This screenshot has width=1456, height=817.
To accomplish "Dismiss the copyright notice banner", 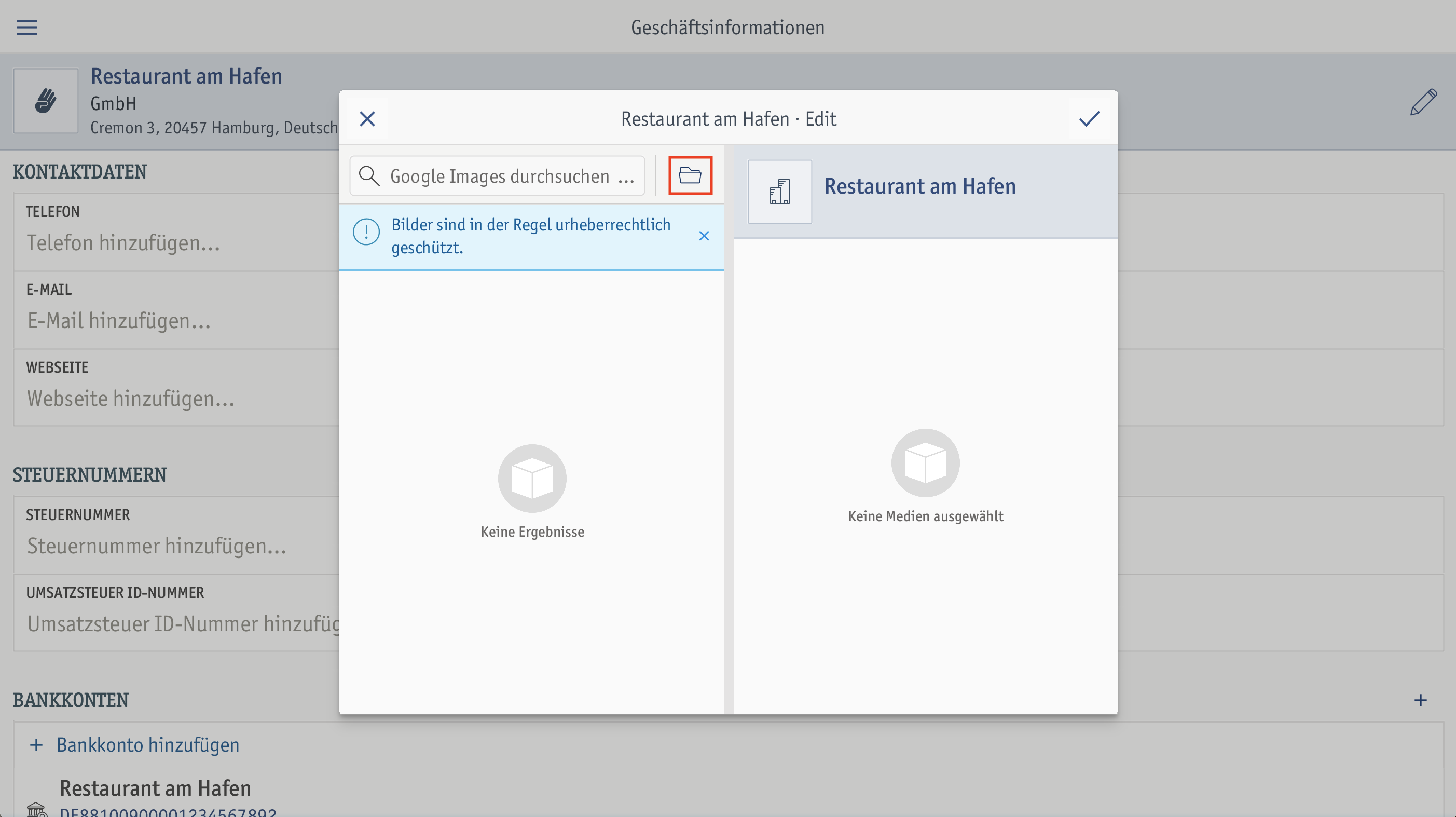I will [x=704, y=236].
